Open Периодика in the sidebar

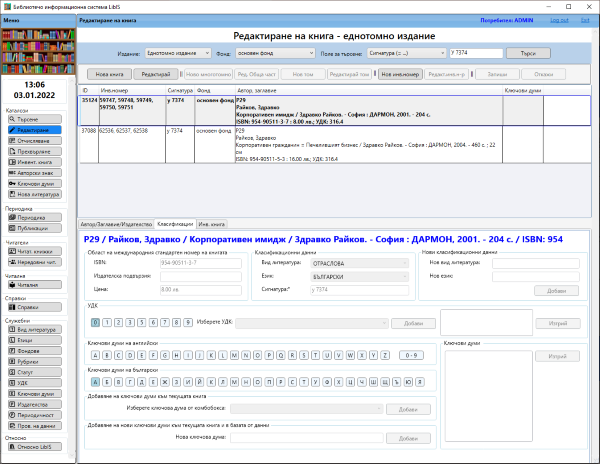(33, 217)
